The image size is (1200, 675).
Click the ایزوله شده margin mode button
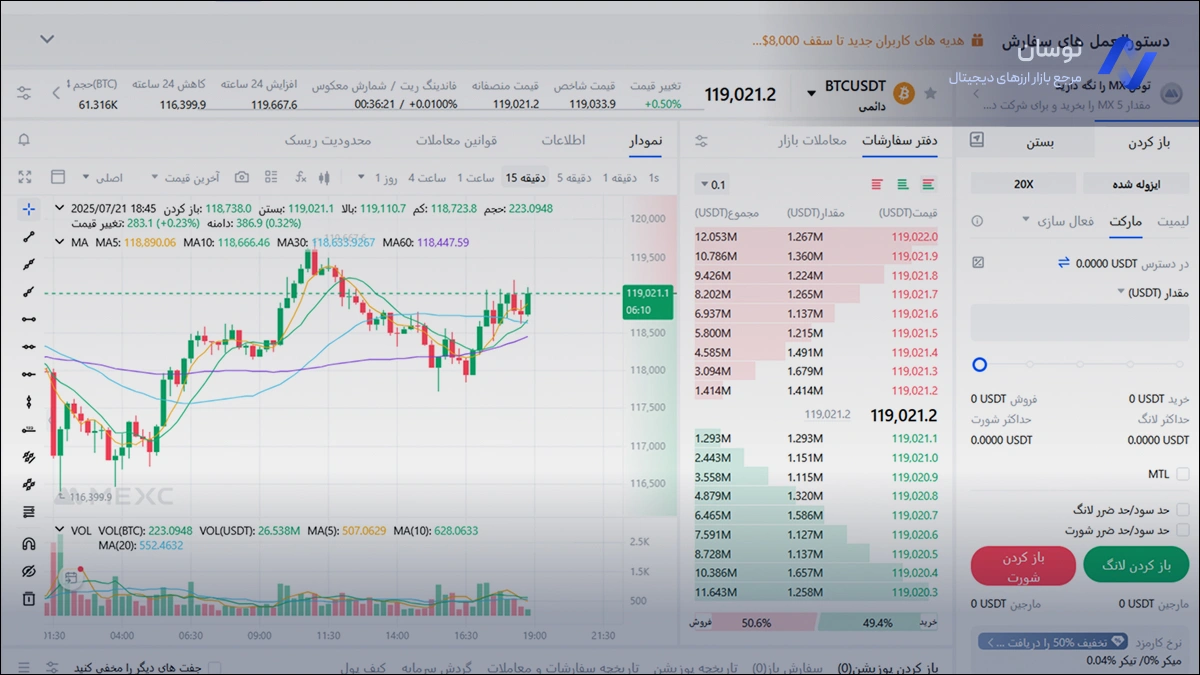coord(1137,184)
